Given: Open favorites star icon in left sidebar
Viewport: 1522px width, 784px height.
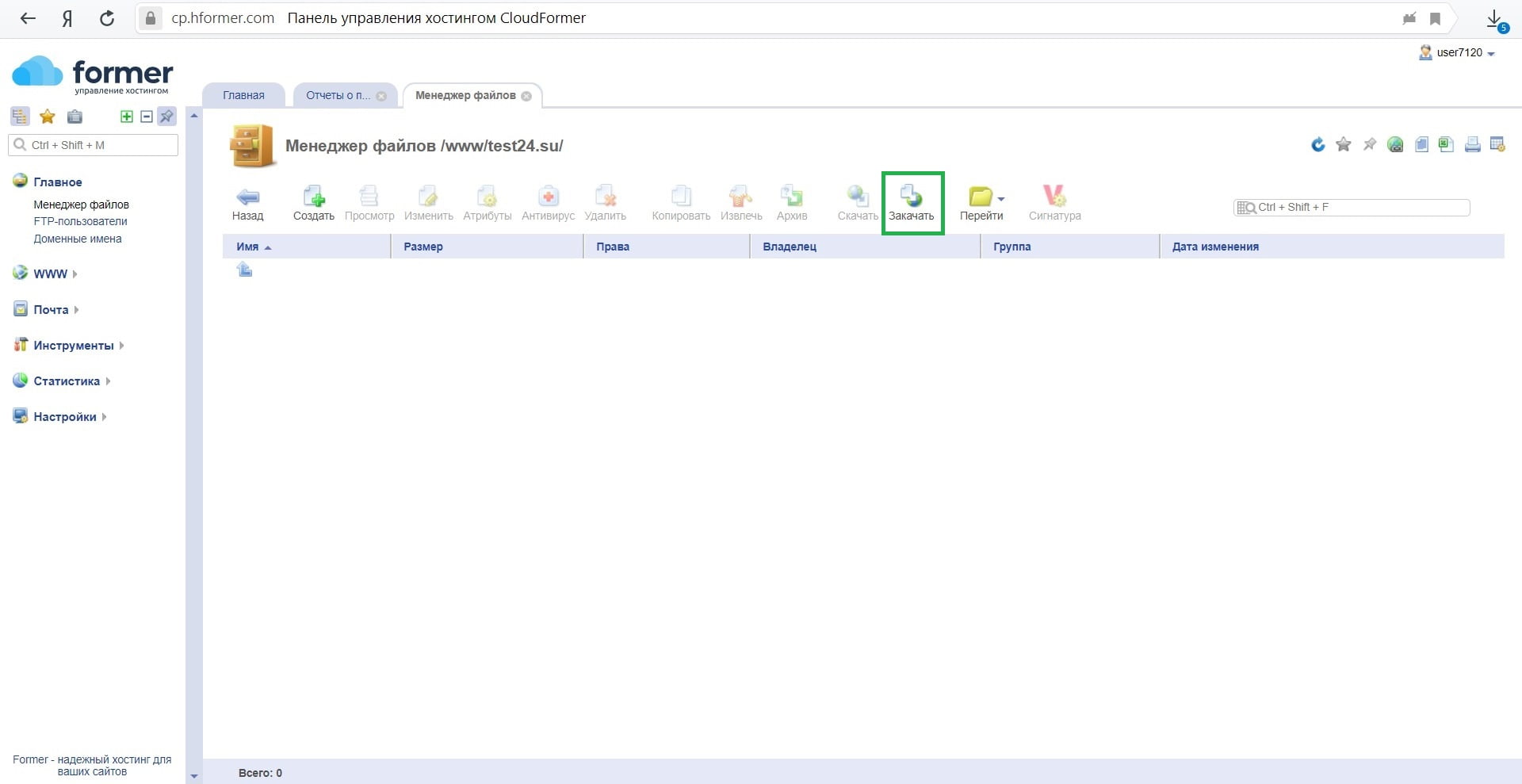Looking at the screenshot, I should pos(48,117).
